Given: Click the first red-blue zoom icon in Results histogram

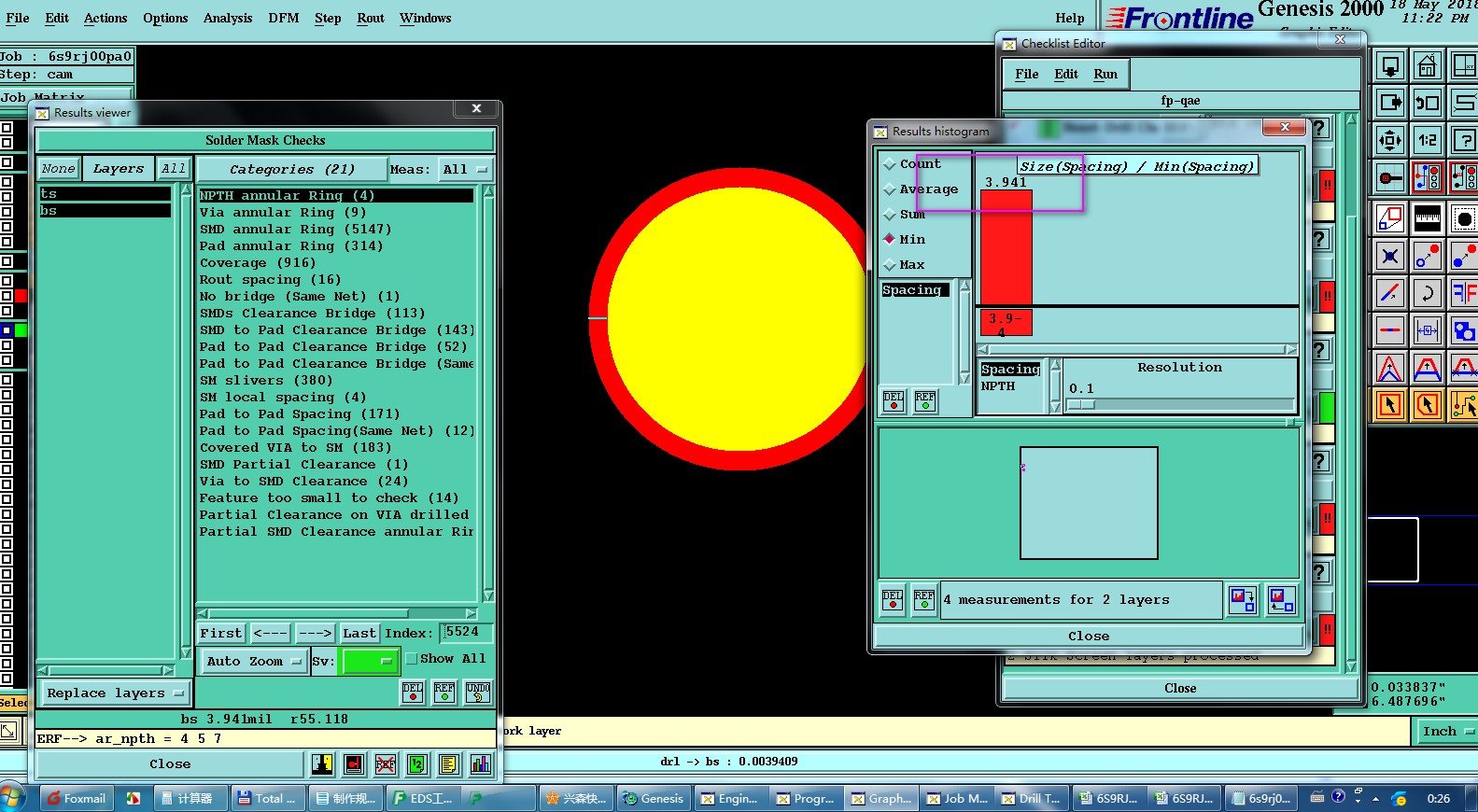Looking at the screenshot, I should click(1243, 599).
